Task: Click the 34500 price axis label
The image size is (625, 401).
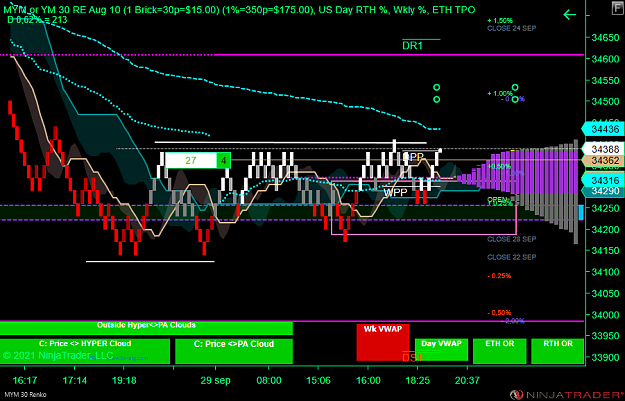Action: [x=605, y=102]
